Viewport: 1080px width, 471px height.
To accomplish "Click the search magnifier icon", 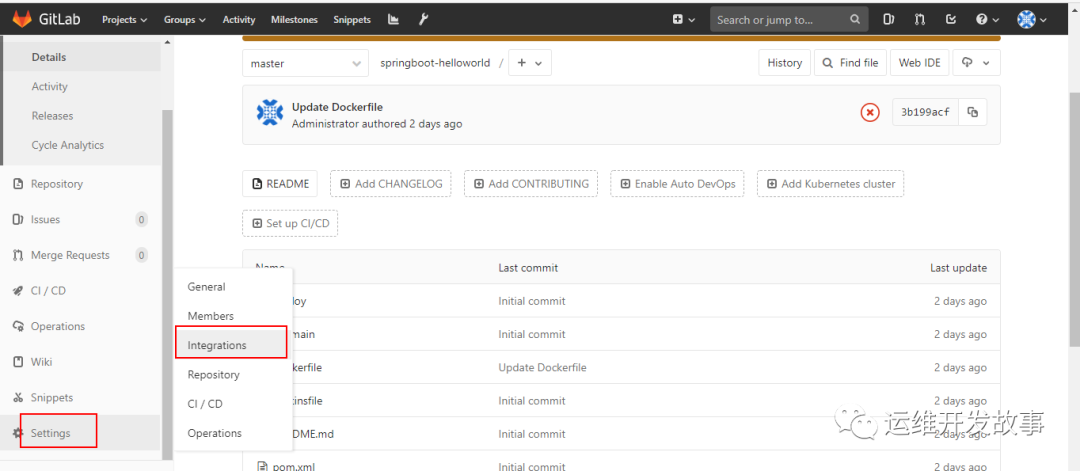I will (x=855, y=20).
